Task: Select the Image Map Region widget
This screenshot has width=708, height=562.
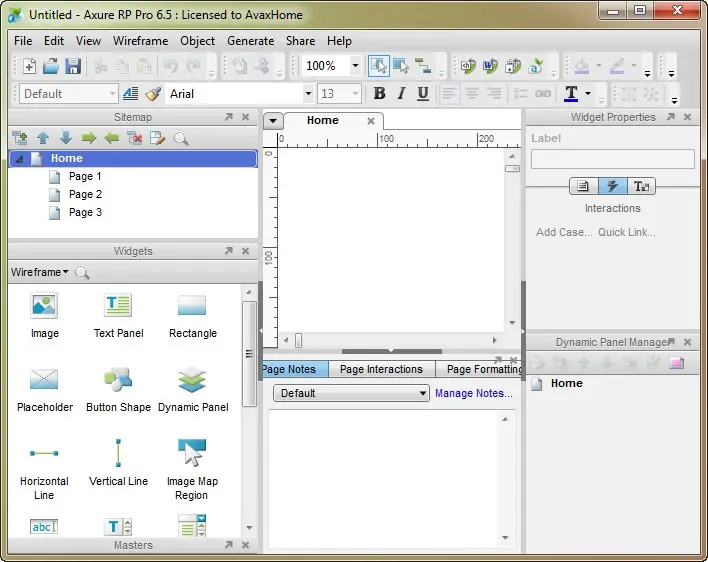Action: 193,469
